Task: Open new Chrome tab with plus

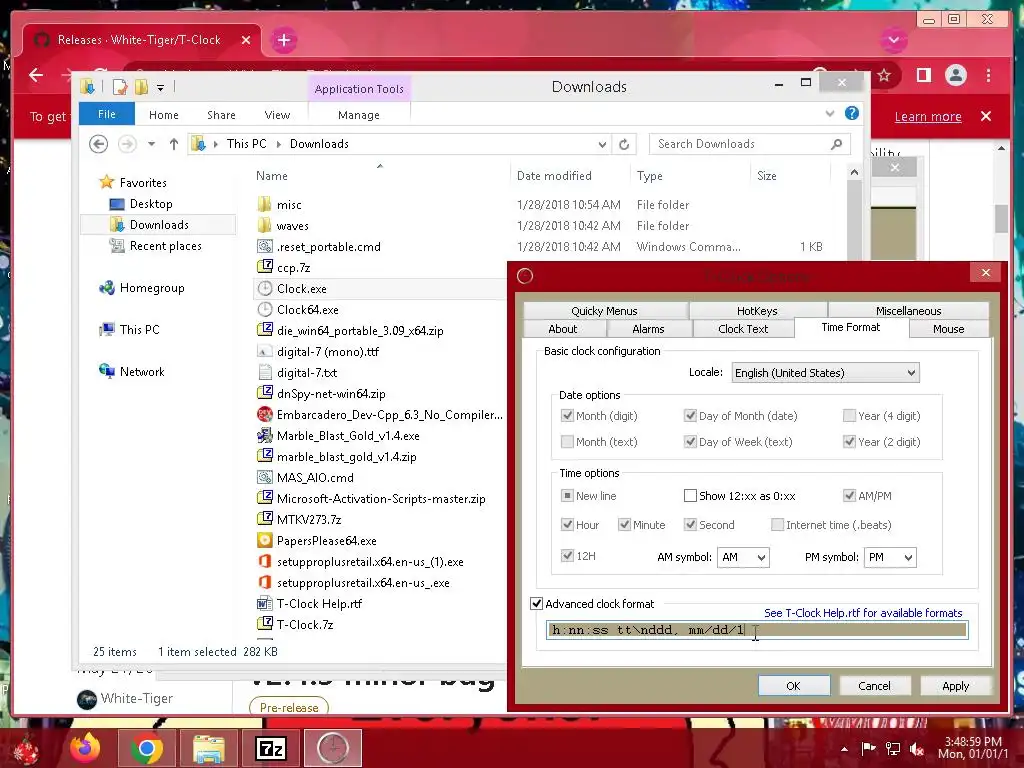Action: (283, 40)
